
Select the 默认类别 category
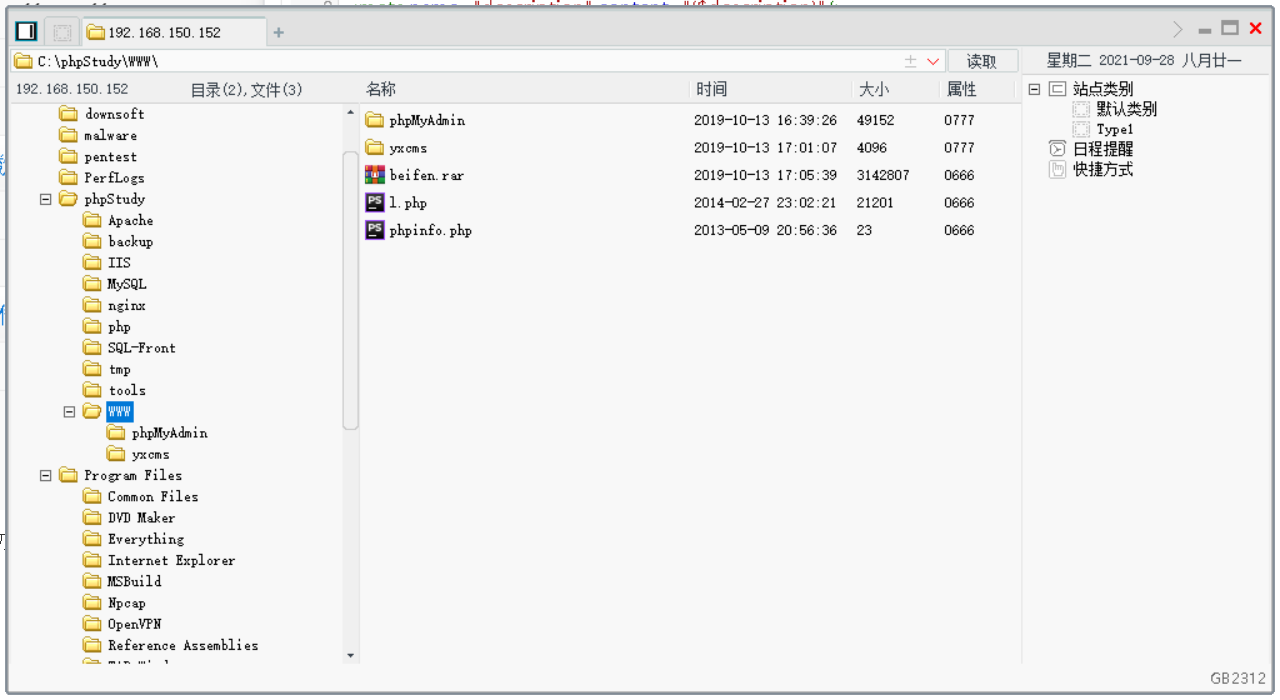[x=1126, y=109]
